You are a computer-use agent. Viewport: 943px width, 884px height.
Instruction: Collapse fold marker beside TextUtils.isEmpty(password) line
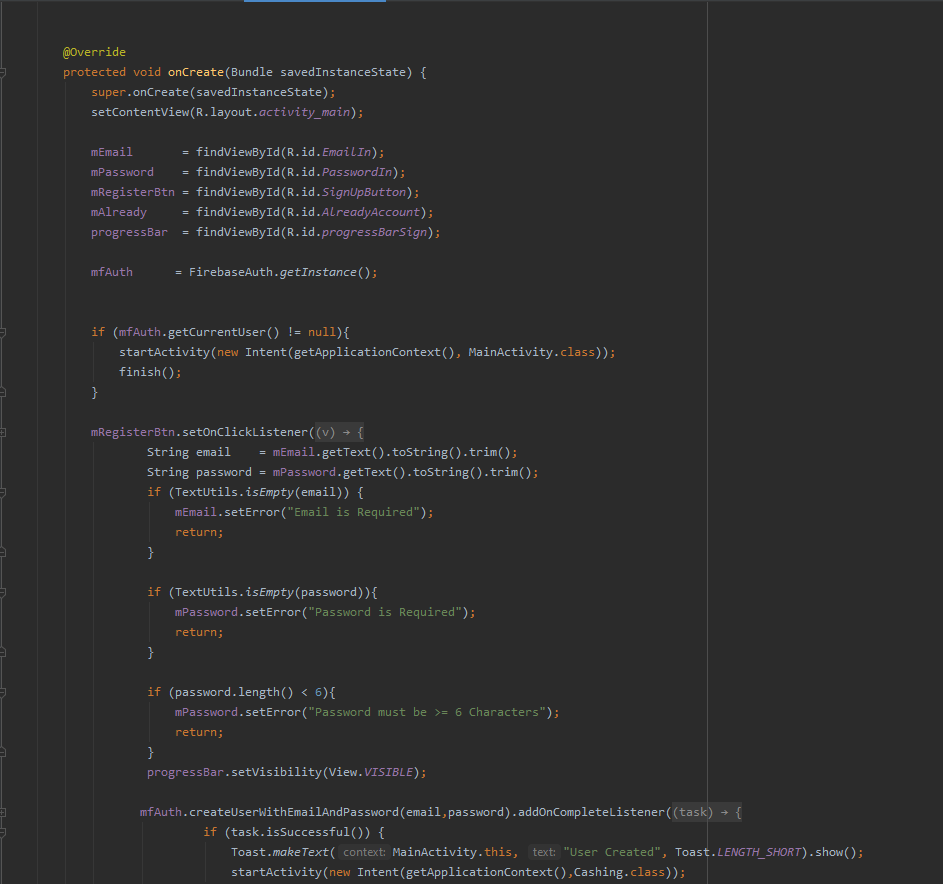[2, 592]
